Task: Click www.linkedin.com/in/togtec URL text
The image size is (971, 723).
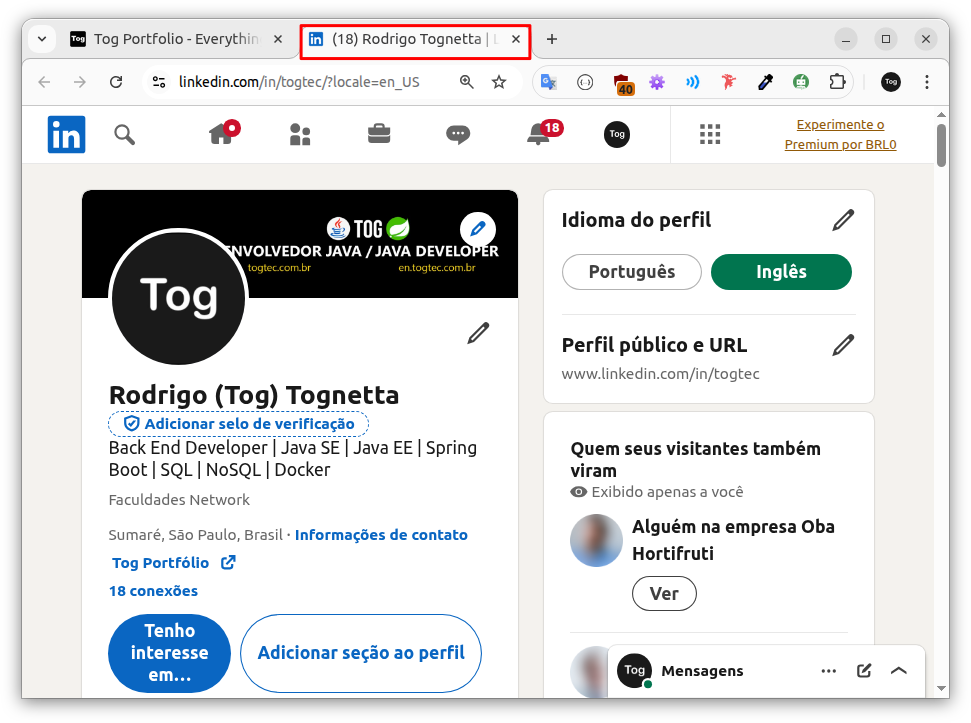Action: [x=660, y=374]
